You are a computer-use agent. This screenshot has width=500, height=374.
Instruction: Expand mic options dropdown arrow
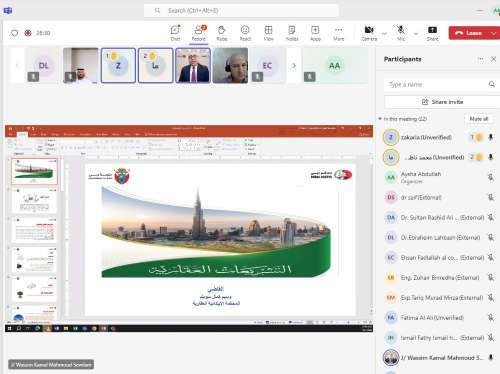click(x=416, y=33)
